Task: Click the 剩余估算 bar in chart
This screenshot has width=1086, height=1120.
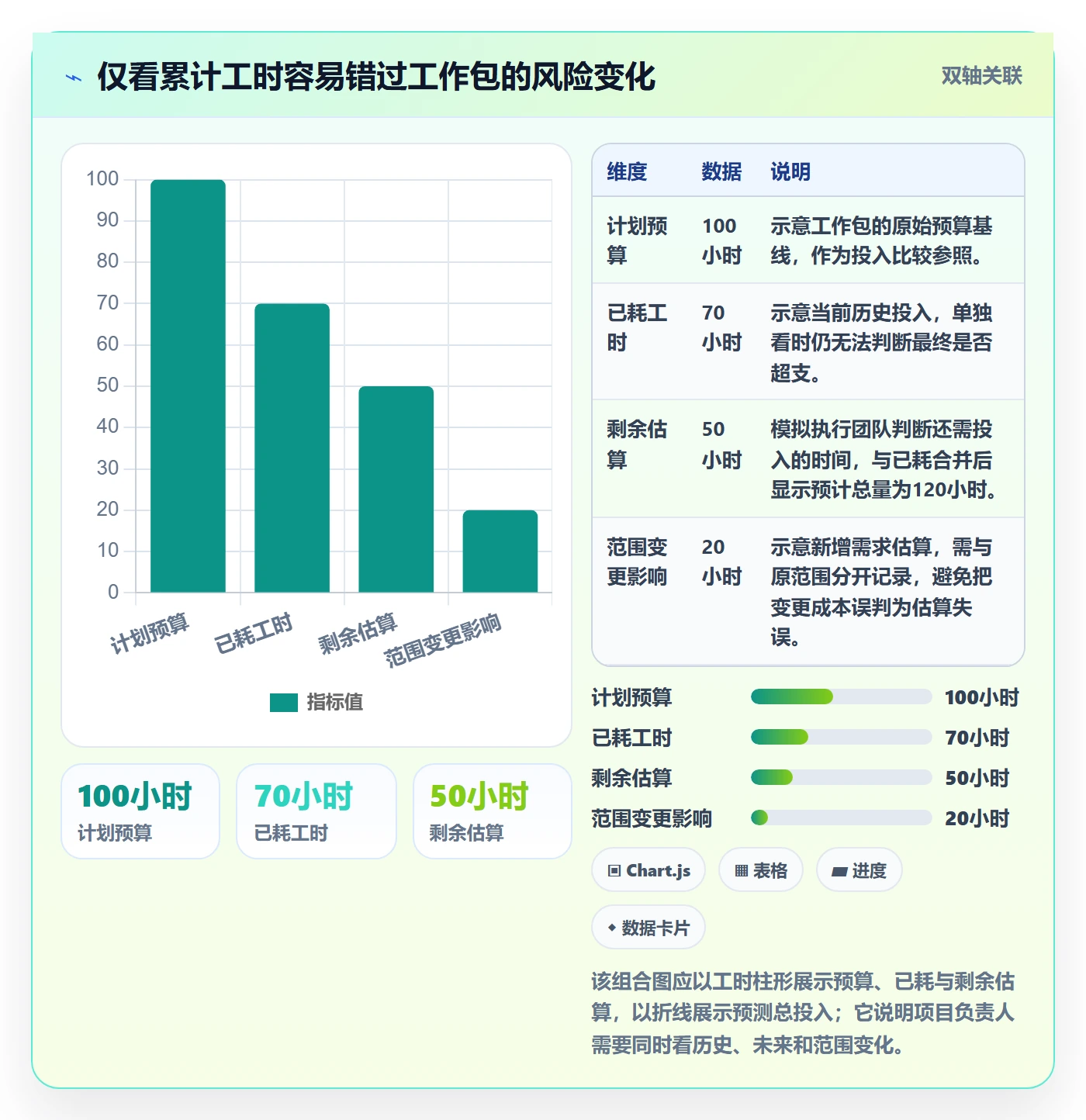Action: [396, 489]
